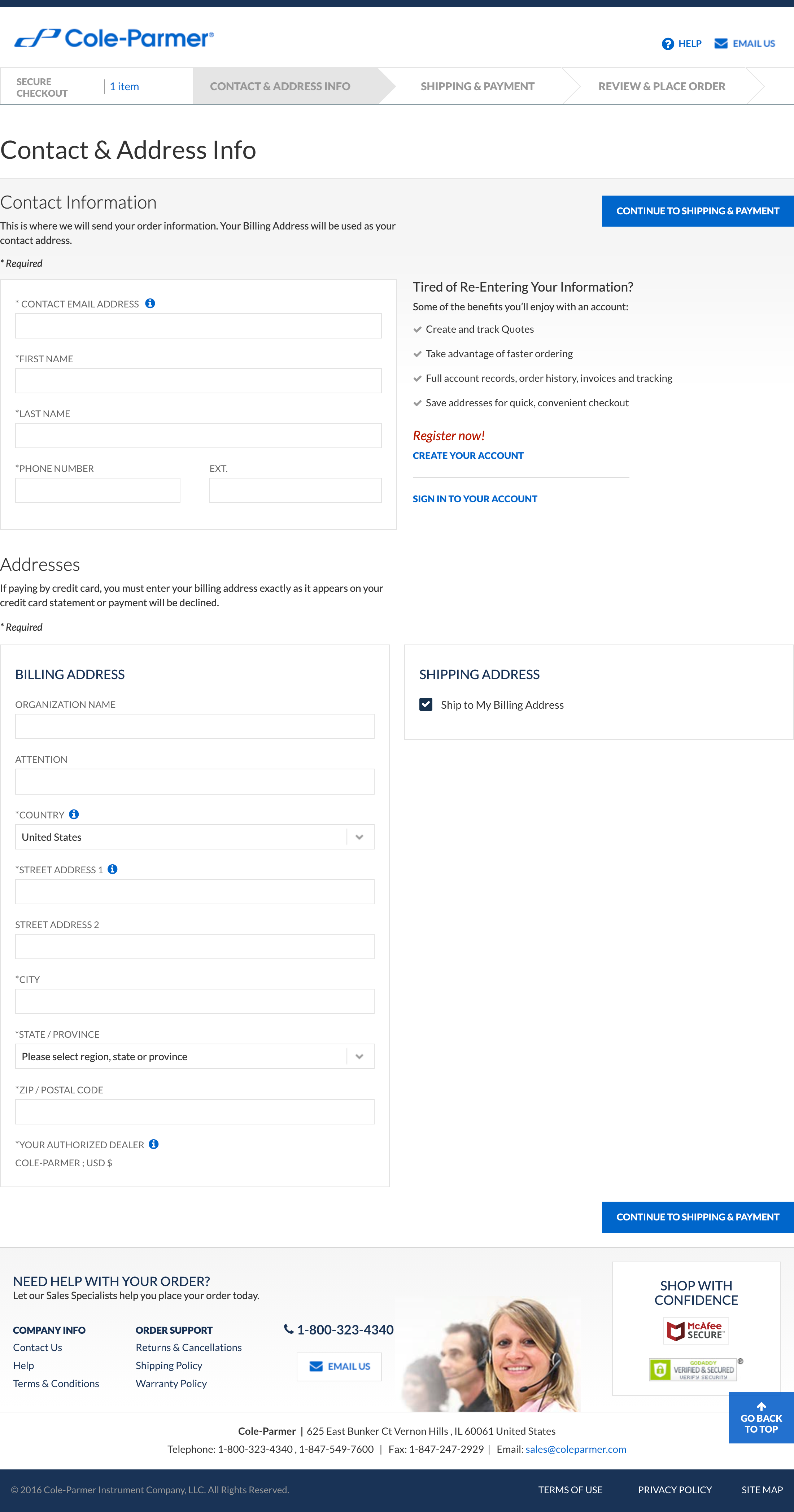Switch to the Shipping & Payment step

[x=477, y=86]
